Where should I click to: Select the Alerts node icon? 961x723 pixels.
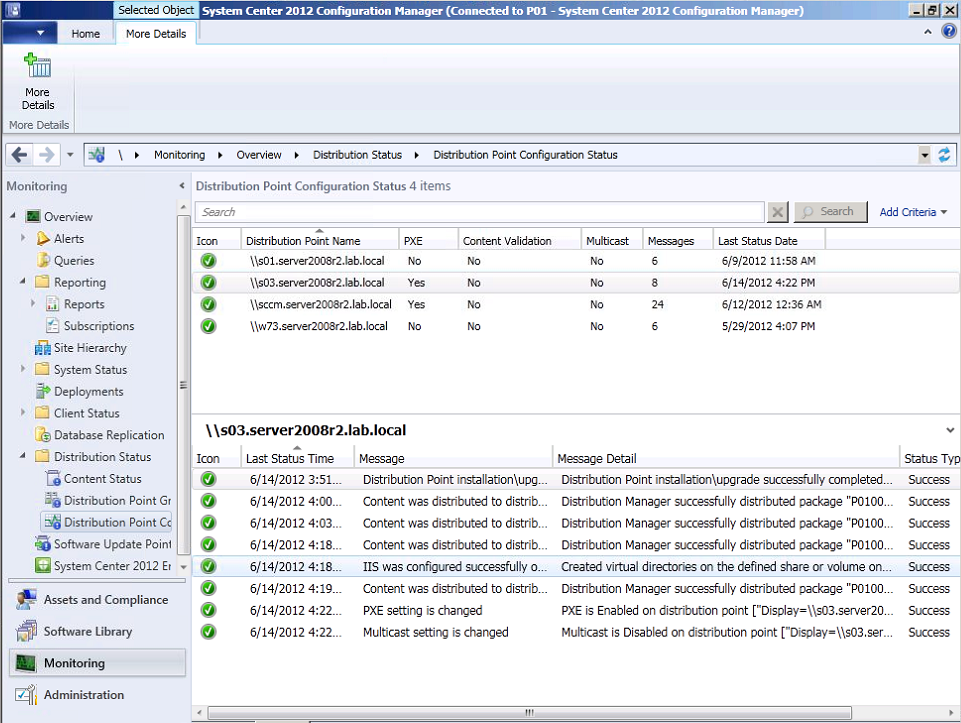click(43, 238)
